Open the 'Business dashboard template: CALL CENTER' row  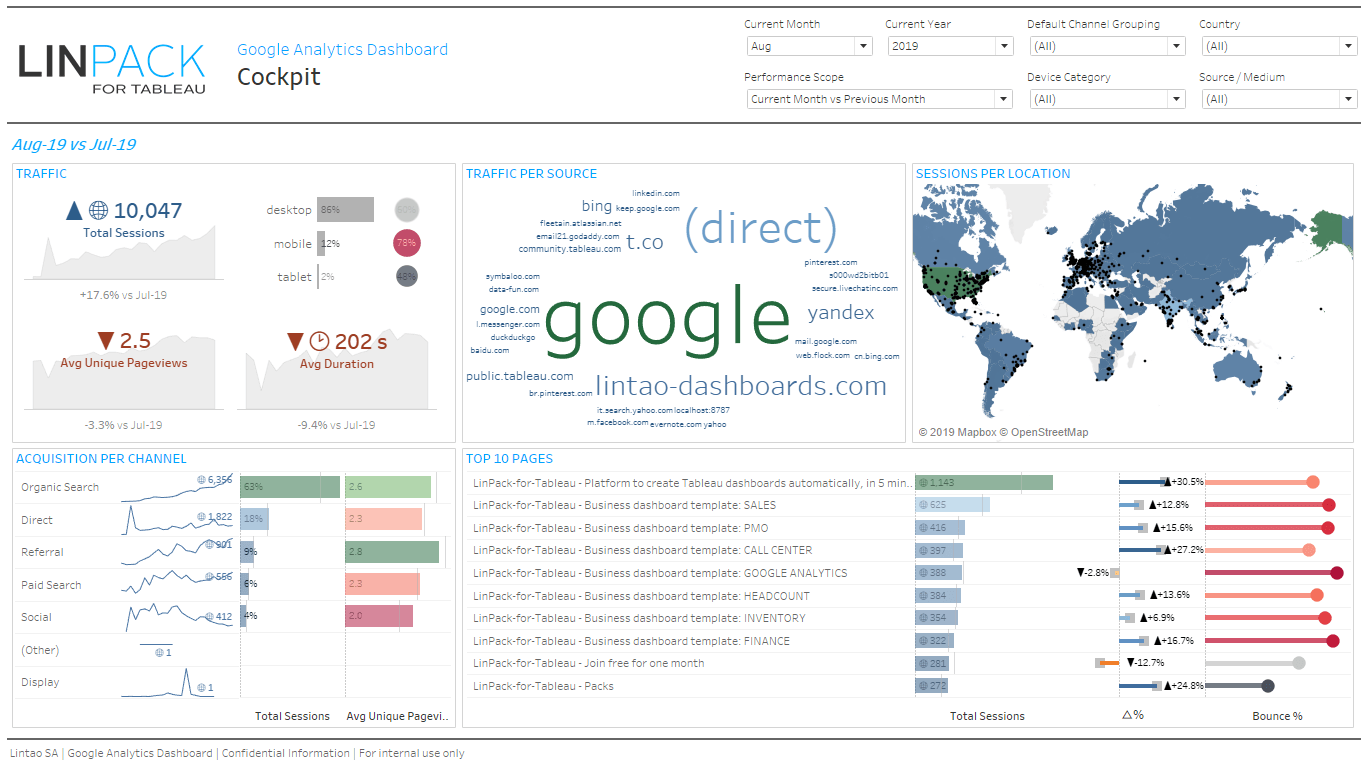642,550
